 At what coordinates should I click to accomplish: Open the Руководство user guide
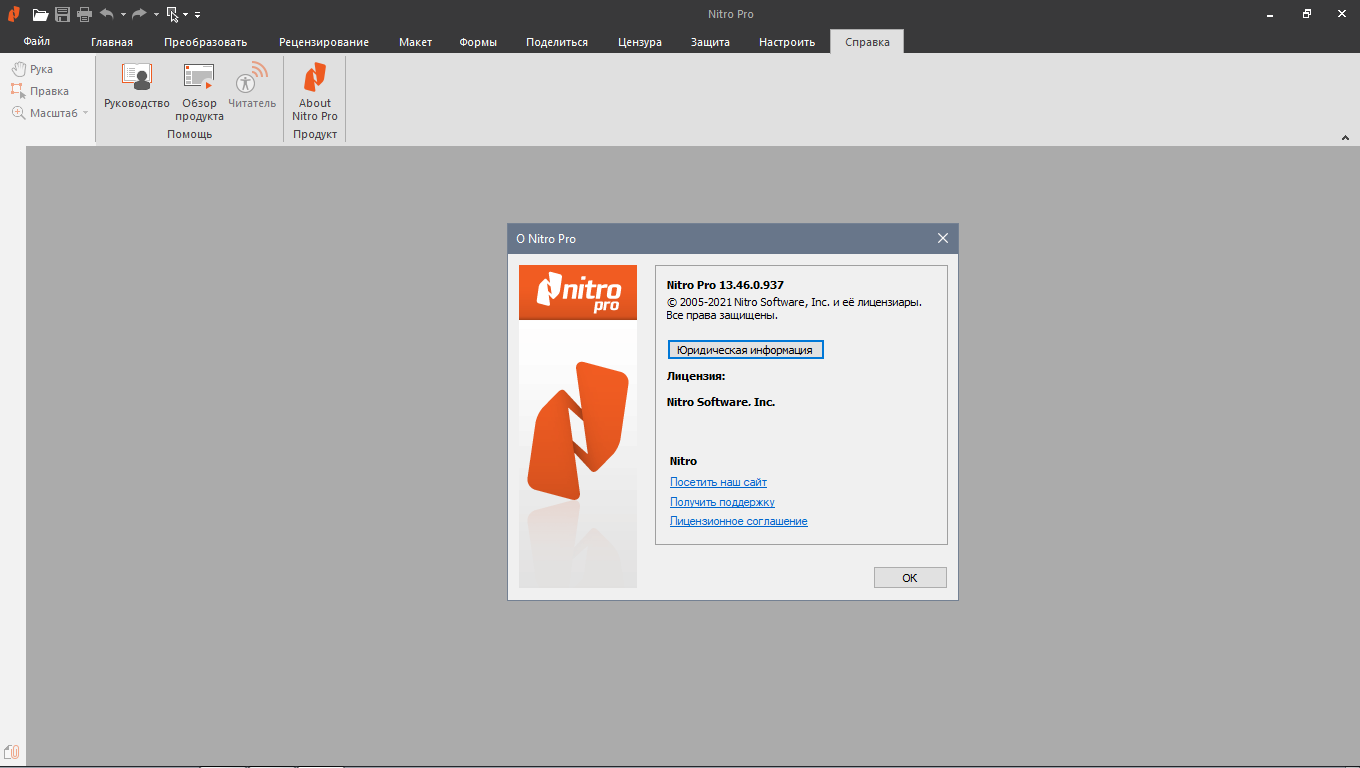point(137,87)
